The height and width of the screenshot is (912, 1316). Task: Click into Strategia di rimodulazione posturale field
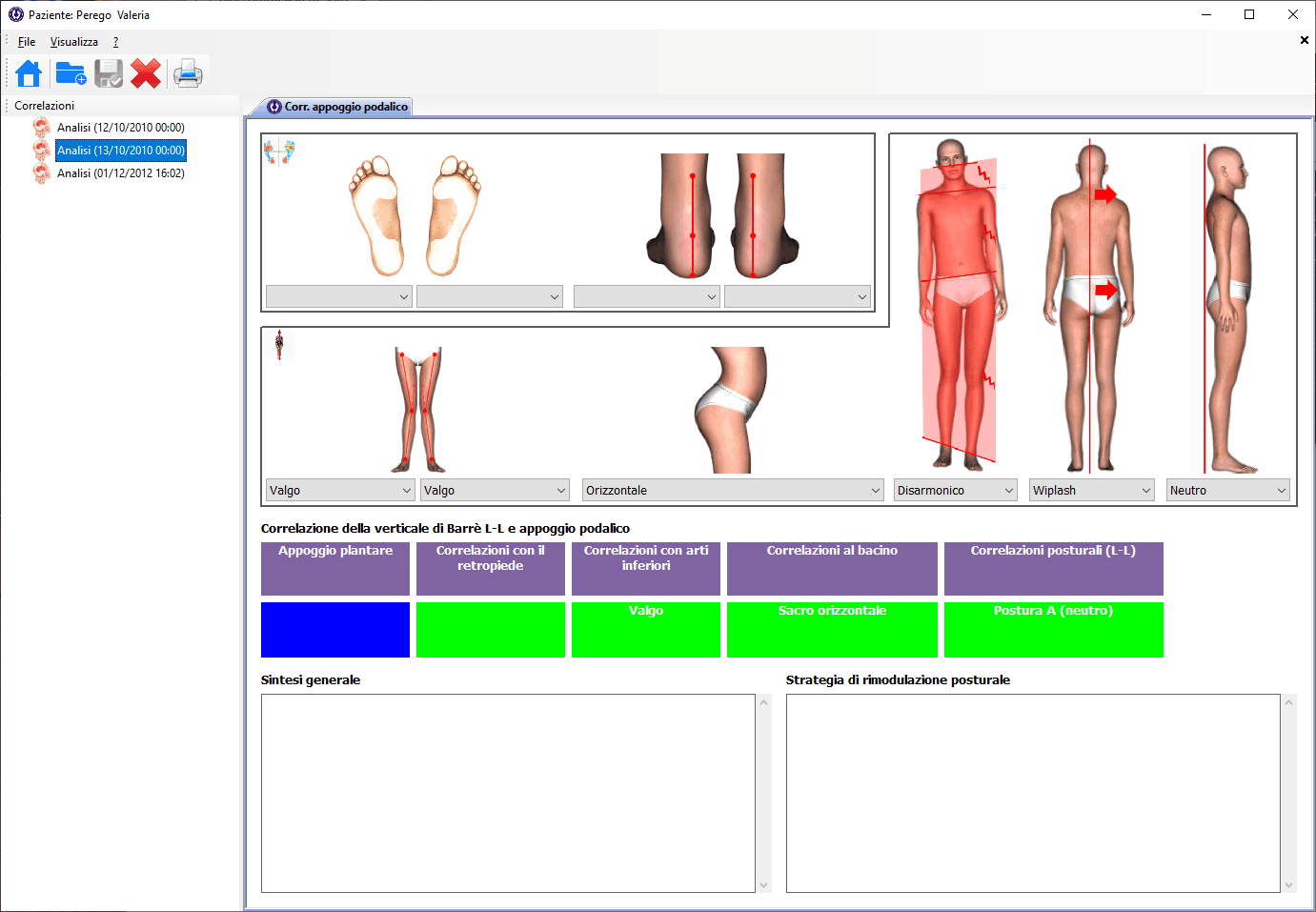click(x=1033, y=793)
